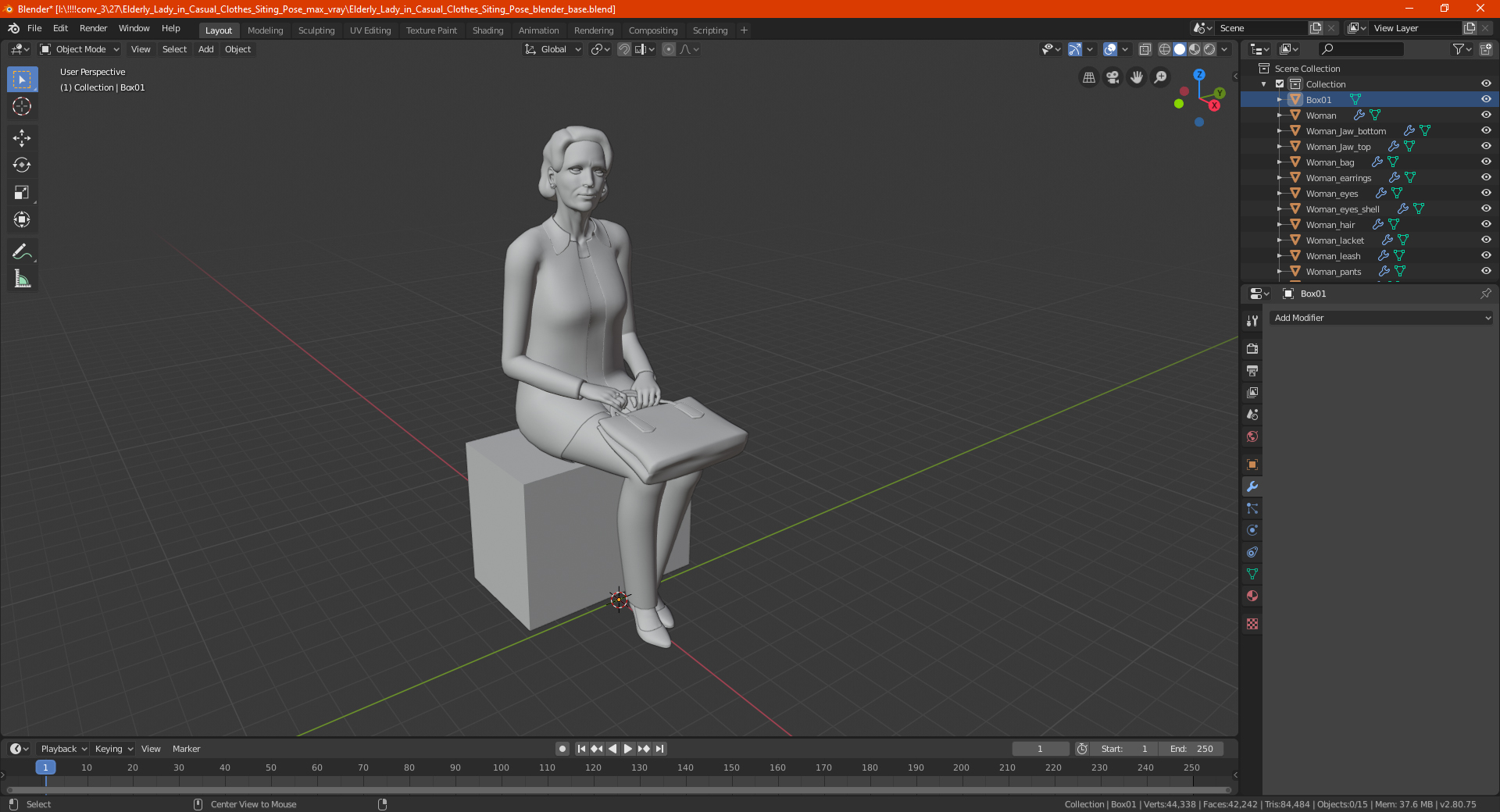Viewport: 1500px width, 812px height.
Task: Click the outliner search field
Action: tap(1360, 49)
